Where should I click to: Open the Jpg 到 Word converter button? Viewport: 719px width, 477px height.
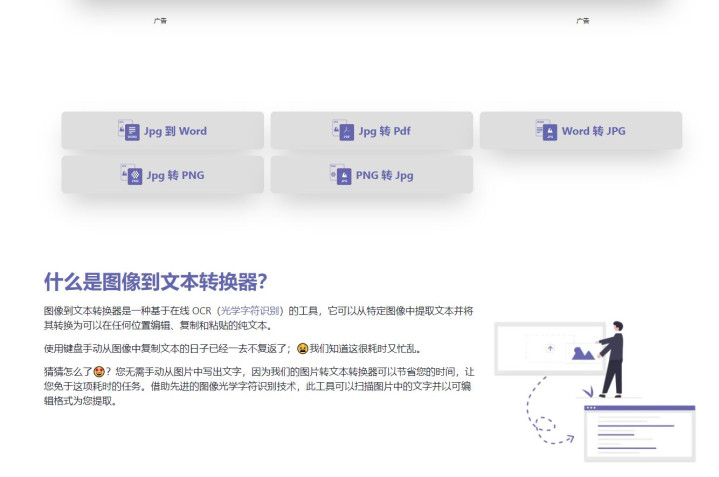[162, 130]
